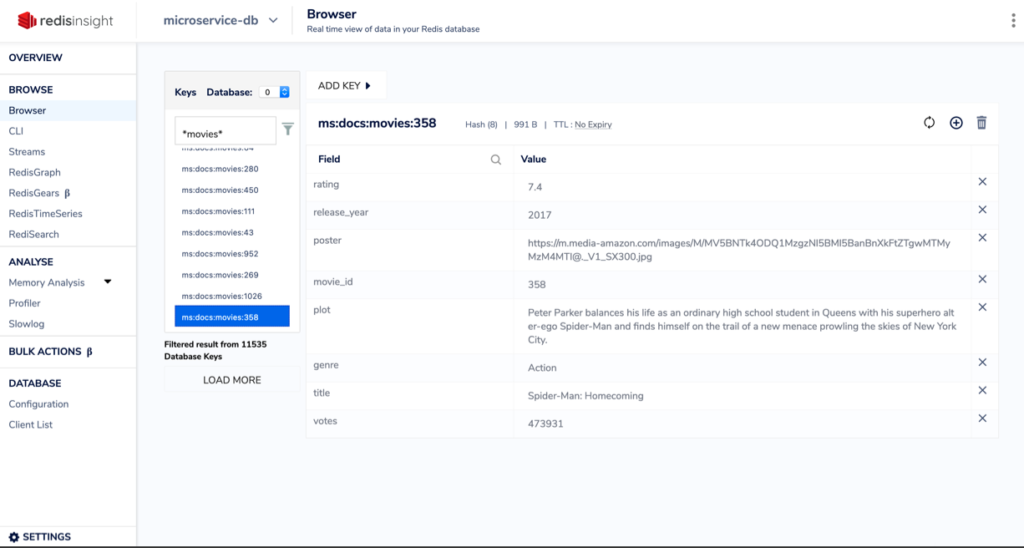Click the Field column header
This screenshot has height=548, width=1024.
[x=329, y=159]
